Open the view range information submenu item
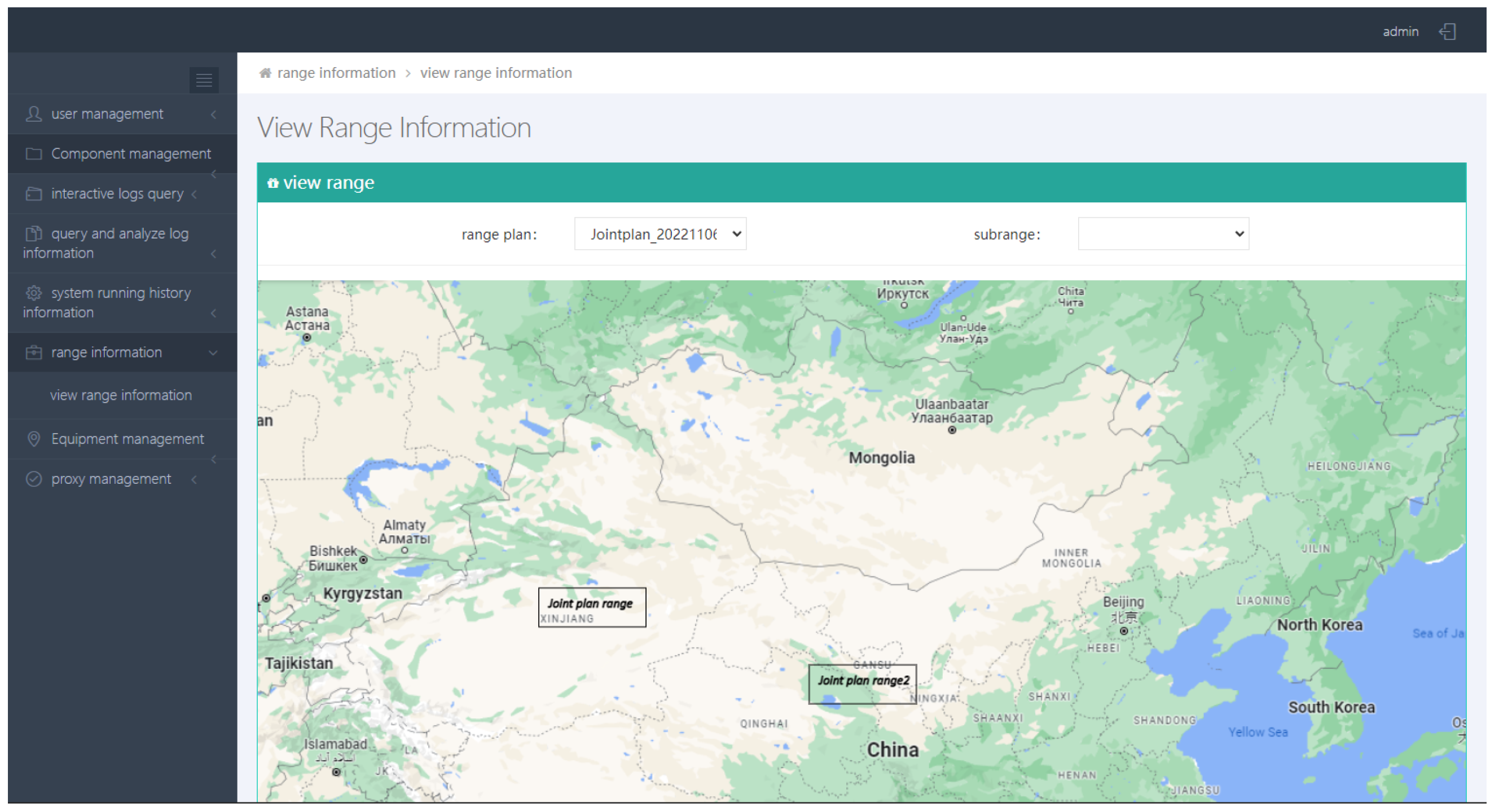1499x812 pixels. point(121,395)
